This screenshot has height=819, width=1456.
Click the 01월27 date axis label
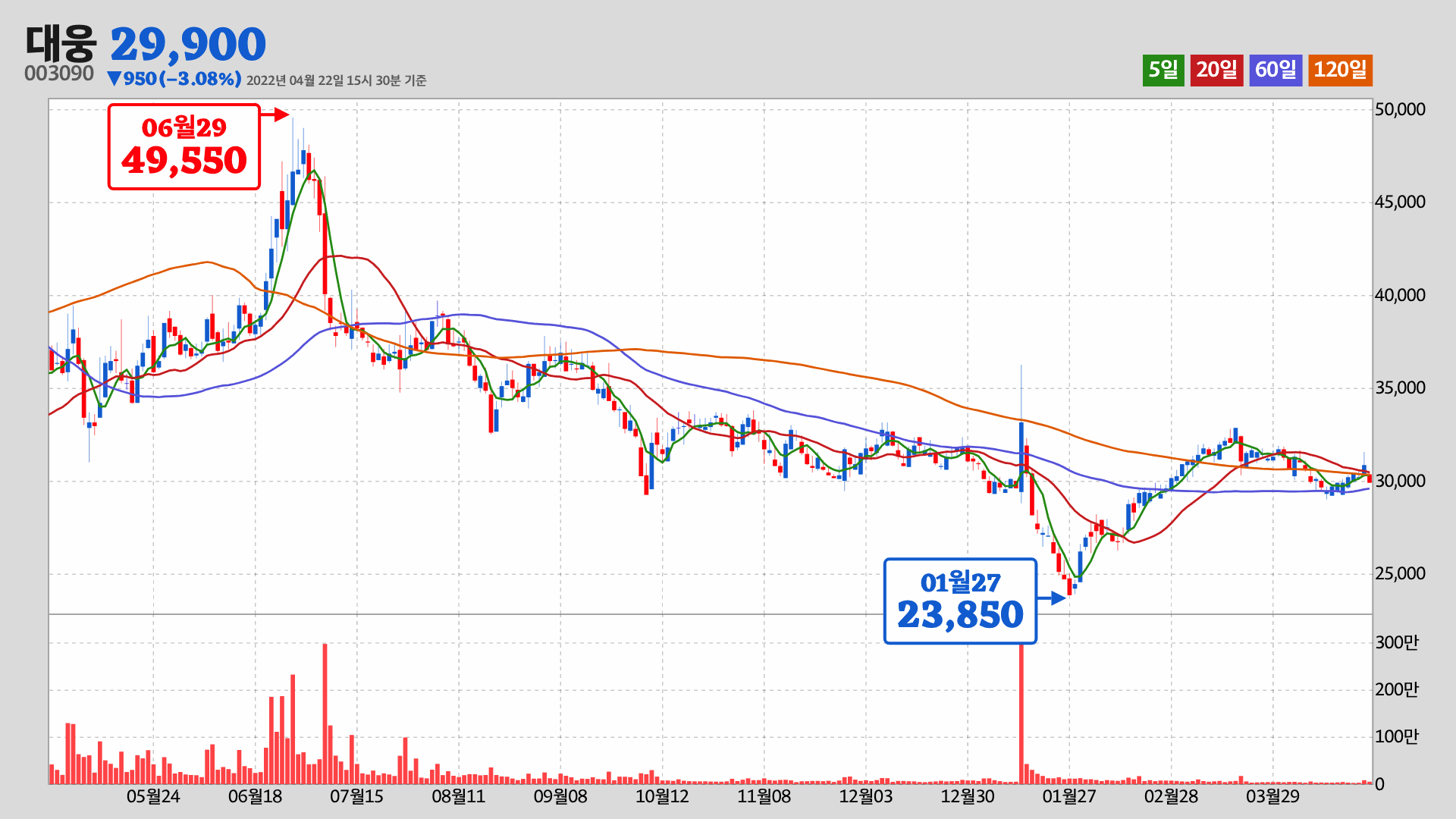pyautogui.click(x=1069, y=797)
